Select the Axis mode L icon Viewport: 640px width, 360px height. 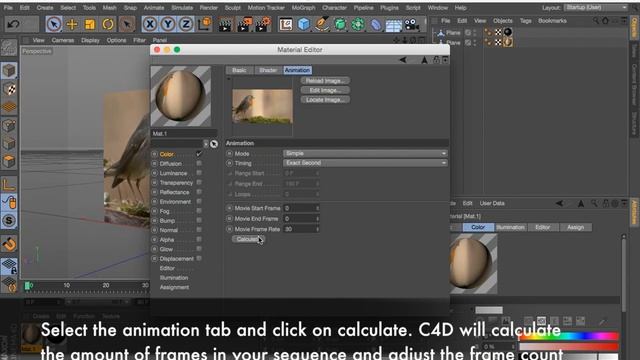(9, 184)
